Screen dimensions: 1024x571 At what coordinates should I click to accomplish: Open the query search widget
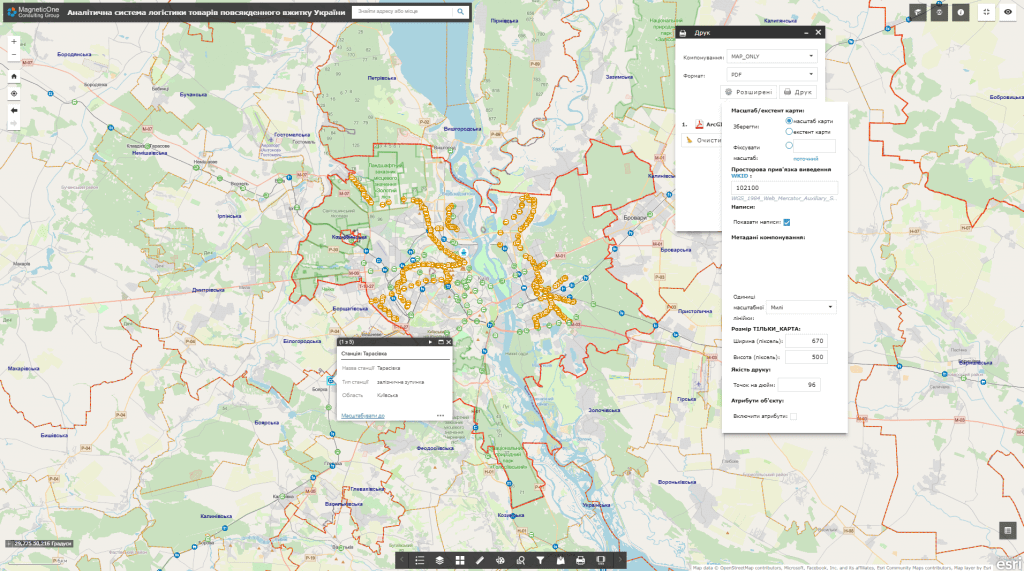pyautogui.click(x=520, y=560)
